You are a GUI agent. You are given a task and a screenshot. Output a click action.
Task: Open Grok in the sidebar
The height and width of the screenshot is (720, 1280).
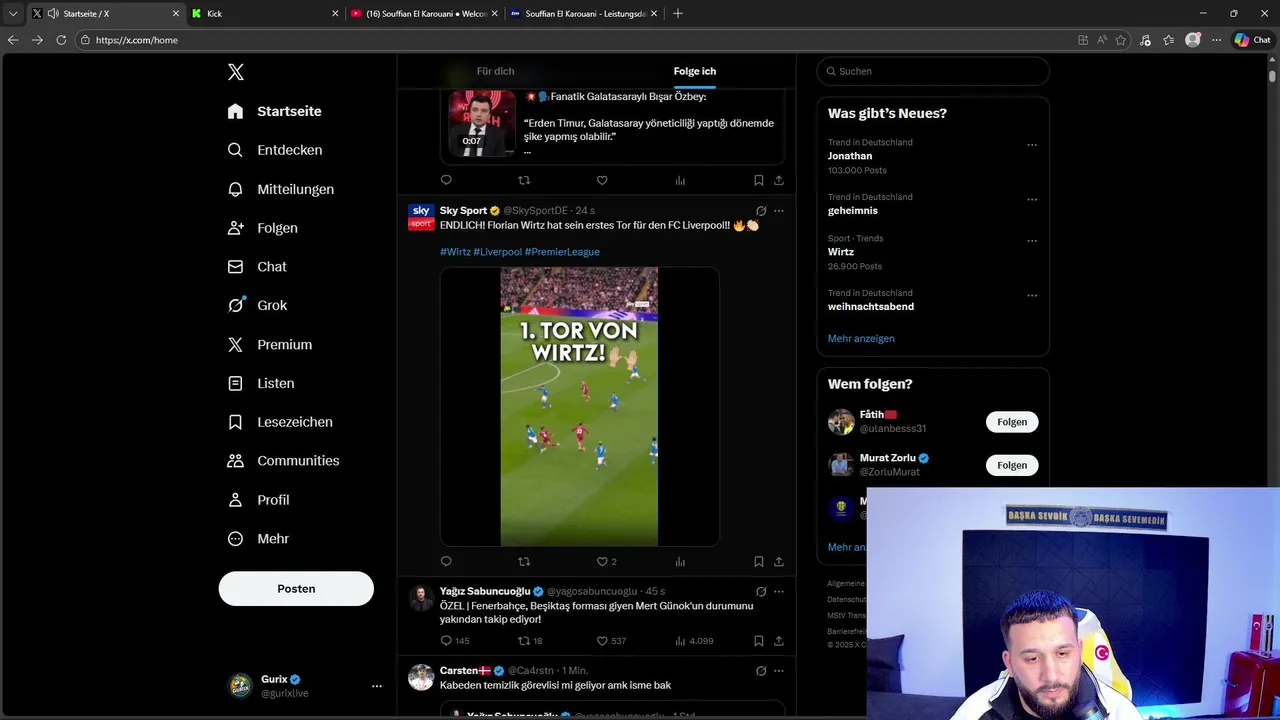(x=257, y=306)
